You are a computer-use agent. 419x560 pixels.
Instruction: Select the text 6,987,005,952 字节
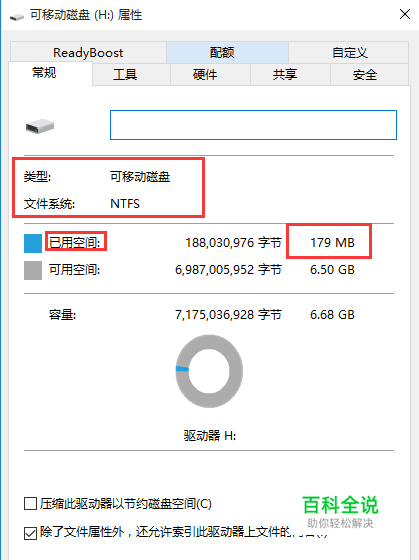[228, 270]
